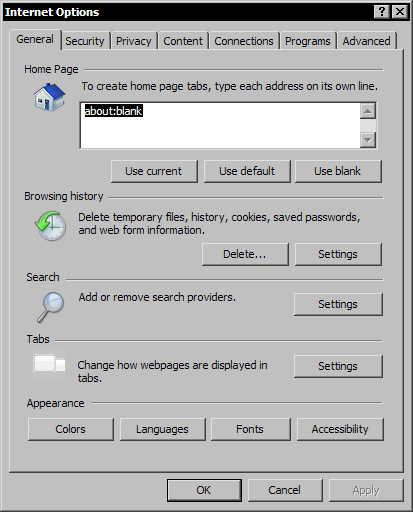
Task: Click the Cancel button
Action: (x=285, y=490)
